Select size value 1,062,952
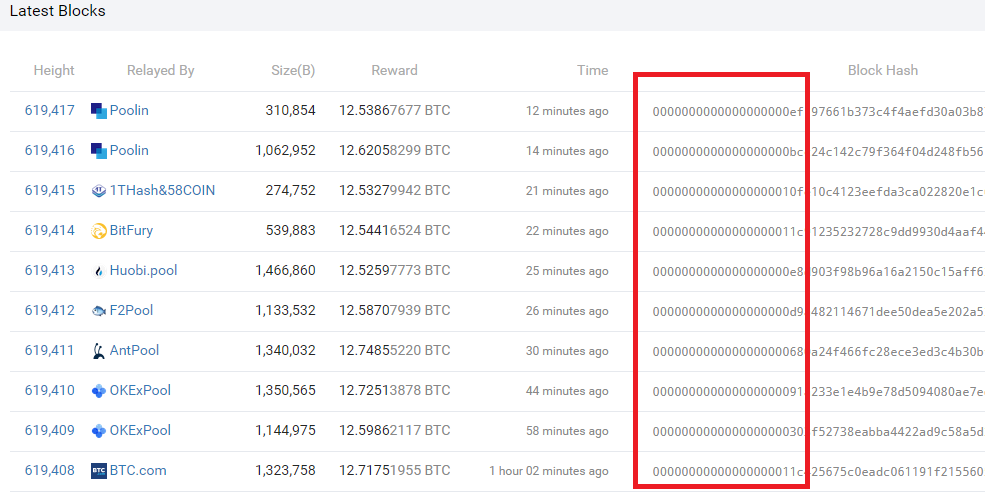The height and width of the screenshot is (497, 985). pyautogui.click(x=285, y=150)
